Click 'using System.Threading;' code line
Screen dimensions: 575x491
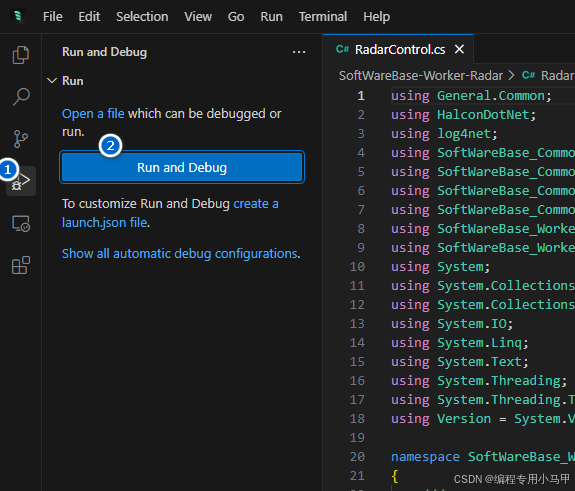(x=479, y=381)
